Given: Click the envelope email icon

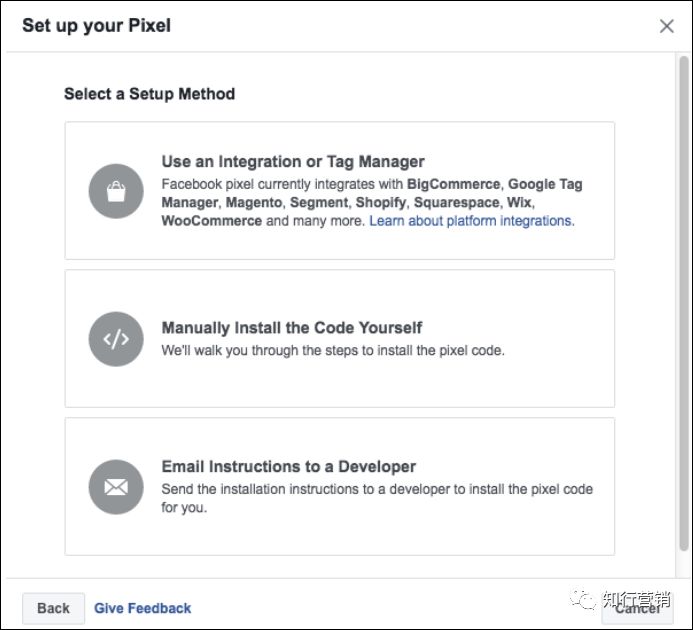Looking at the screenshot, I should tap(116, 486).
